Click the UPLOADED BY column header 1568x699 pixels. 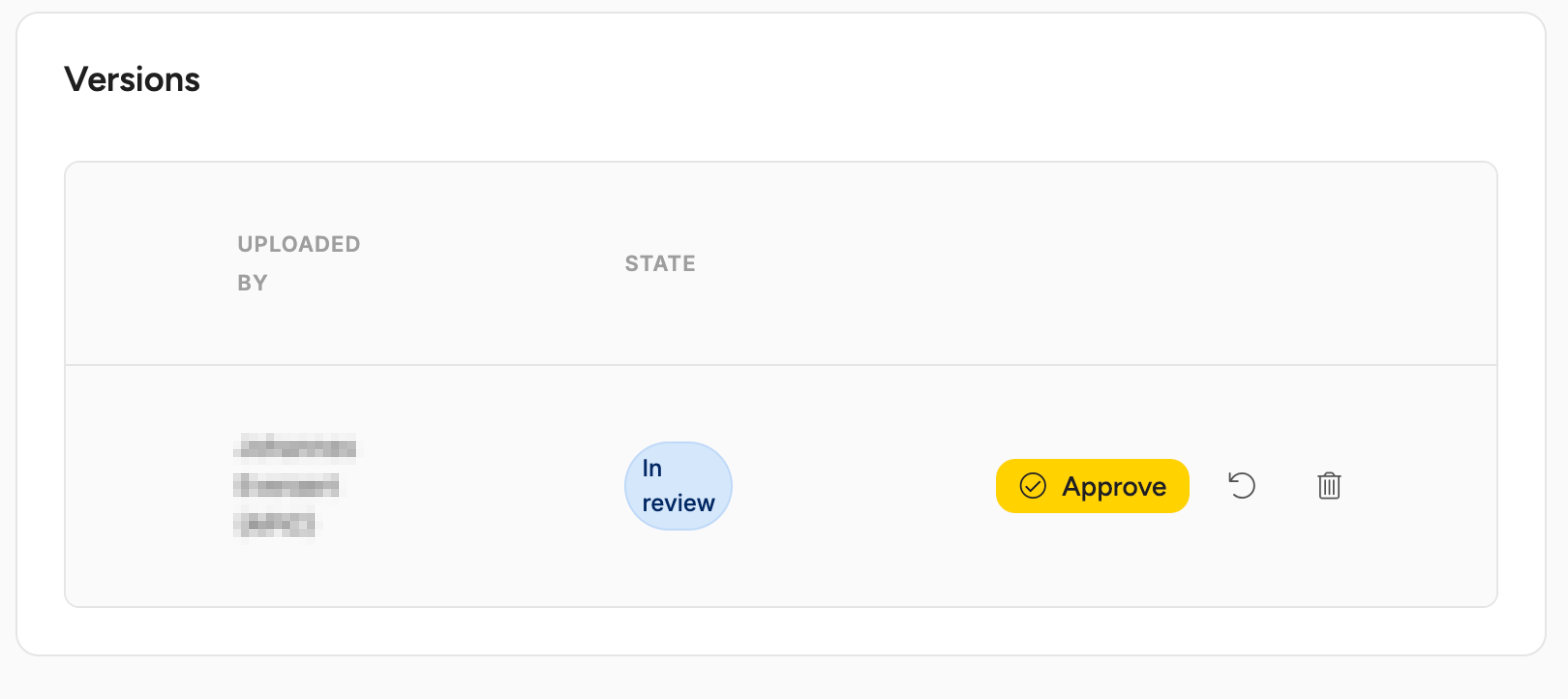click(299, 264)
